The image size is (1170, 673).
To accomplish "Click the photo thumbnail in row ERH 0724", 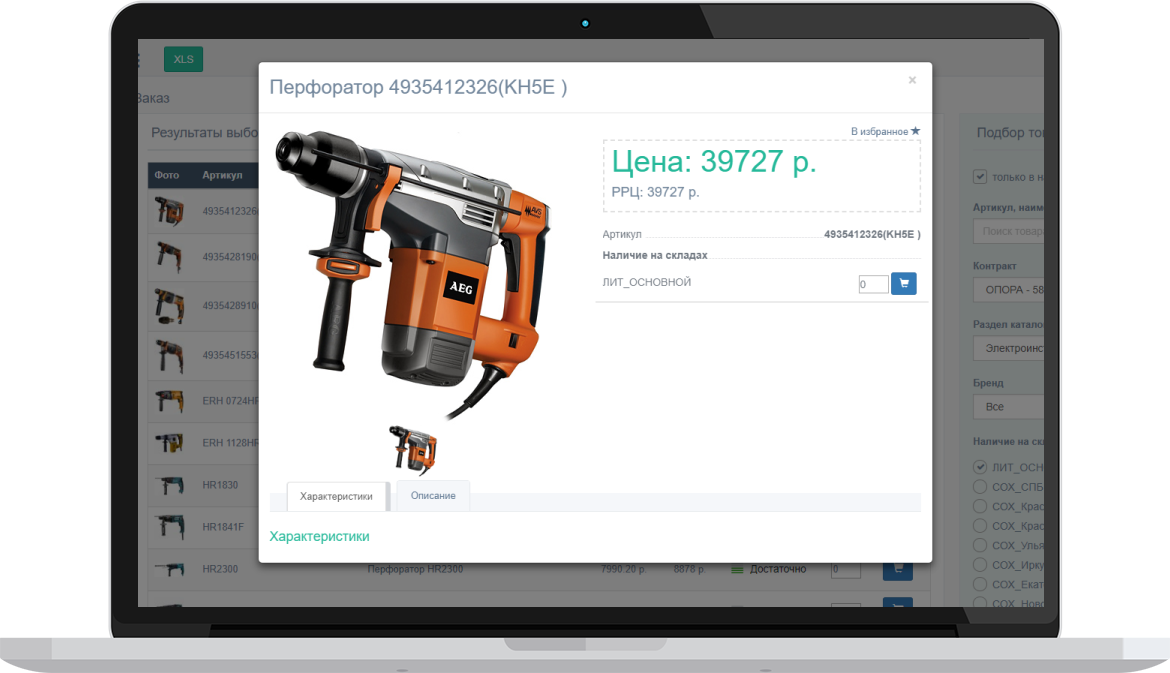I will tap(169, 401).
